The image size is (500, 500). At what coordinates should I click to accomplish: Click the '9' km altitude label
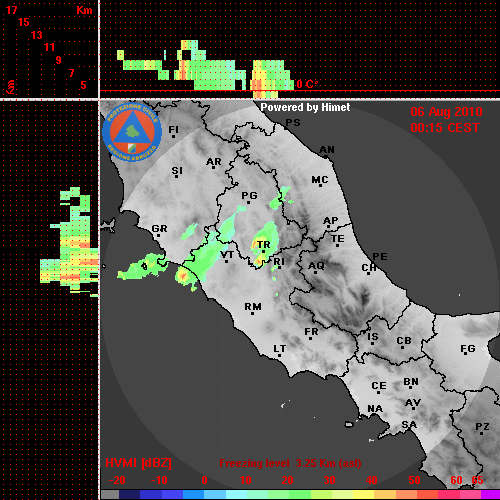[58, 60]
